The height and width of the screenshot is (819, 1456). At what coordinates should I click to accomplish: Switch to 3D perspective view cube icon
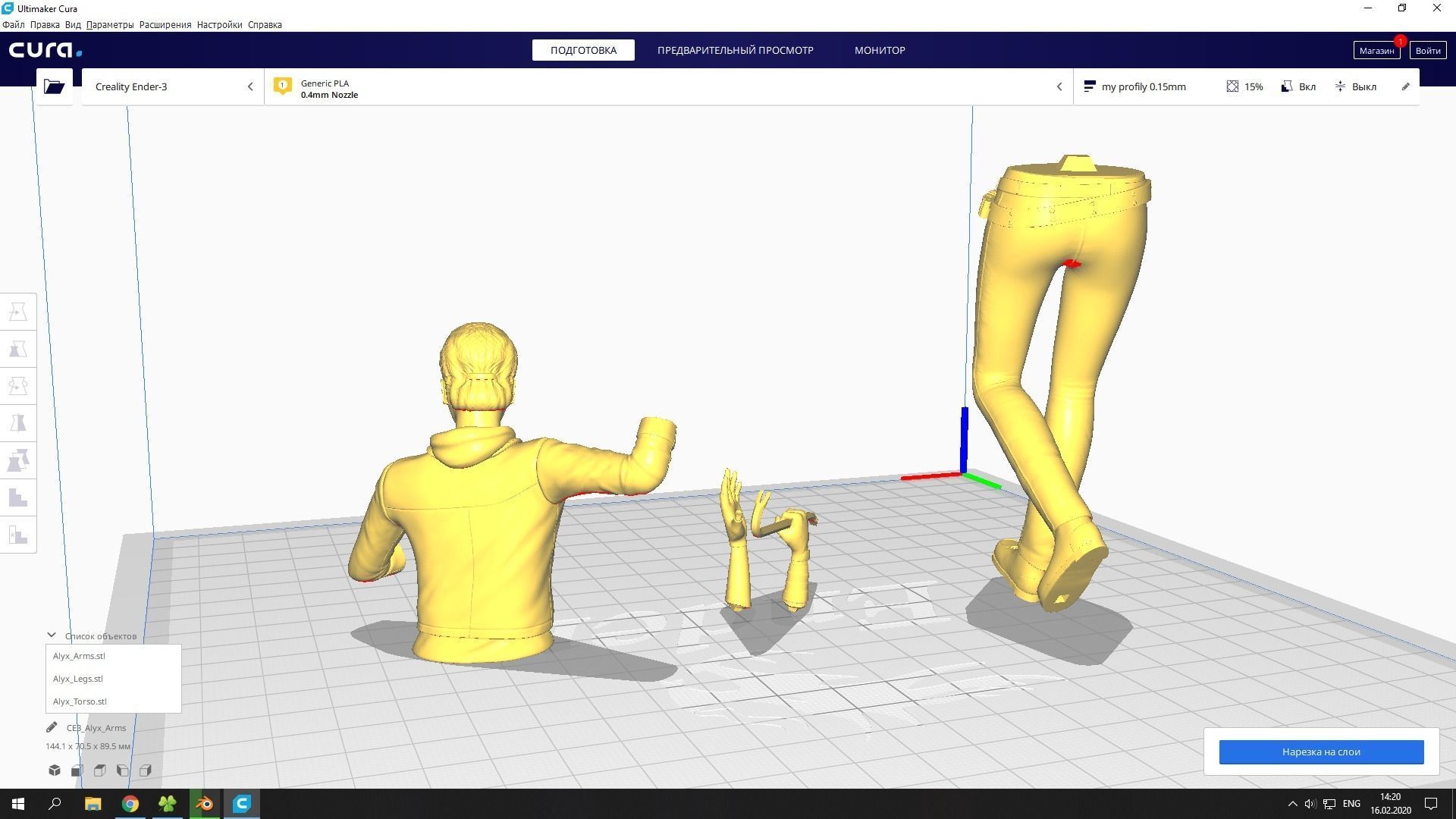tap(55, 770)
